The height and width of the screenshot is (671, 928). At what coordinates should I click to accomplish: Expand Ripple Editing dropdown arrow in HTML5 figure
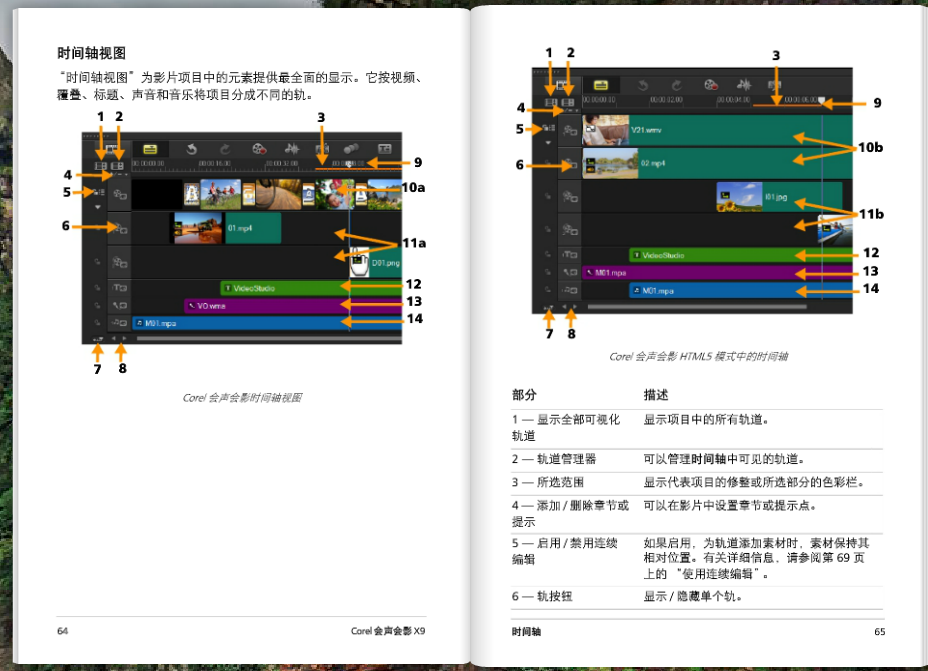[x=548, y=143]
